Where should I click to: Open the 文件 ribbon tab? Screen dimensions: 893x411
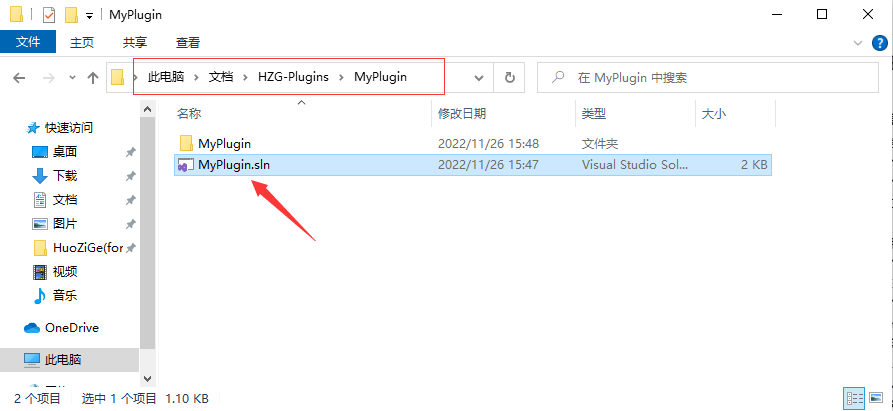(28, 42)
